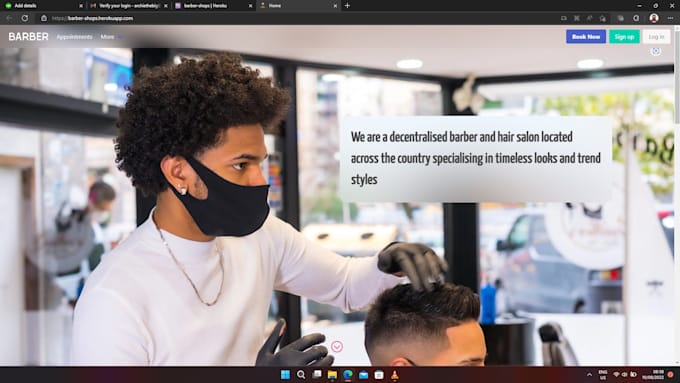Open the Appointments navigation link

point(75,37)
